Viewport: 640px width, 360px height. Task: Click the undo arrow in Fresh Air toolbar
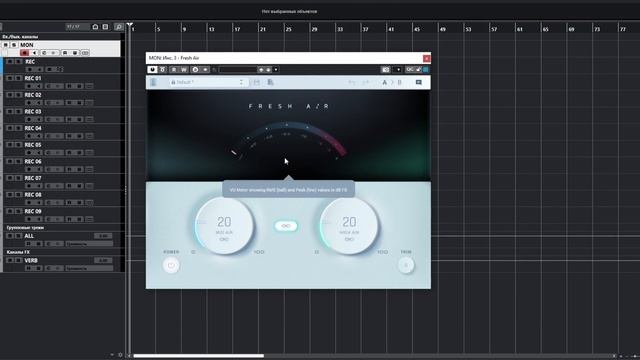(x=351, y=82)
